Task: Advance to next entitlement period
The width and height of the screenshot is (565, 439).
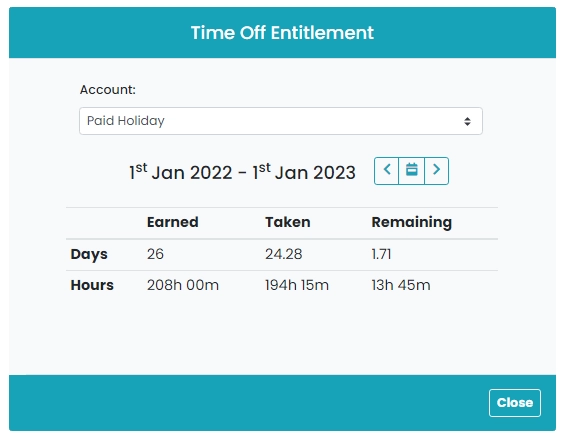Action: point(436,171)
